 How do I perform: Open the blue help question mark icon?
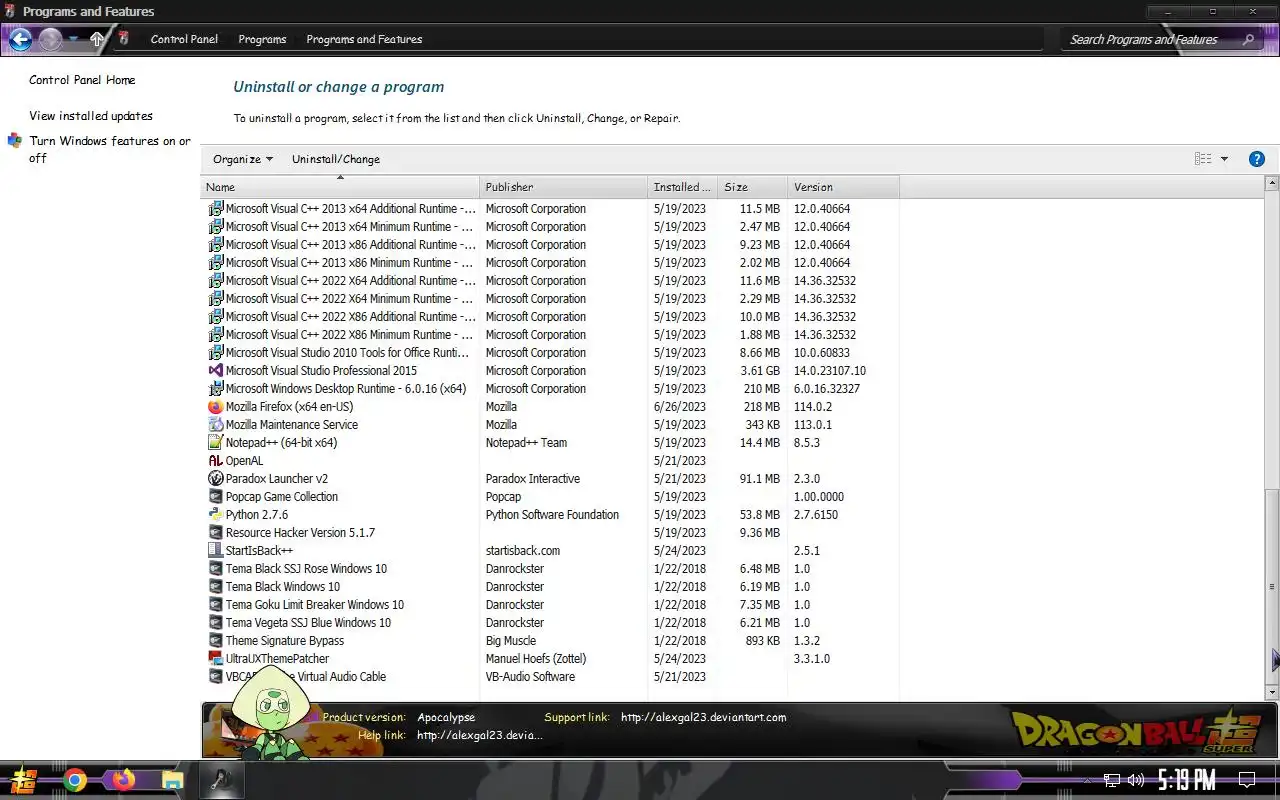[1257, 159]
